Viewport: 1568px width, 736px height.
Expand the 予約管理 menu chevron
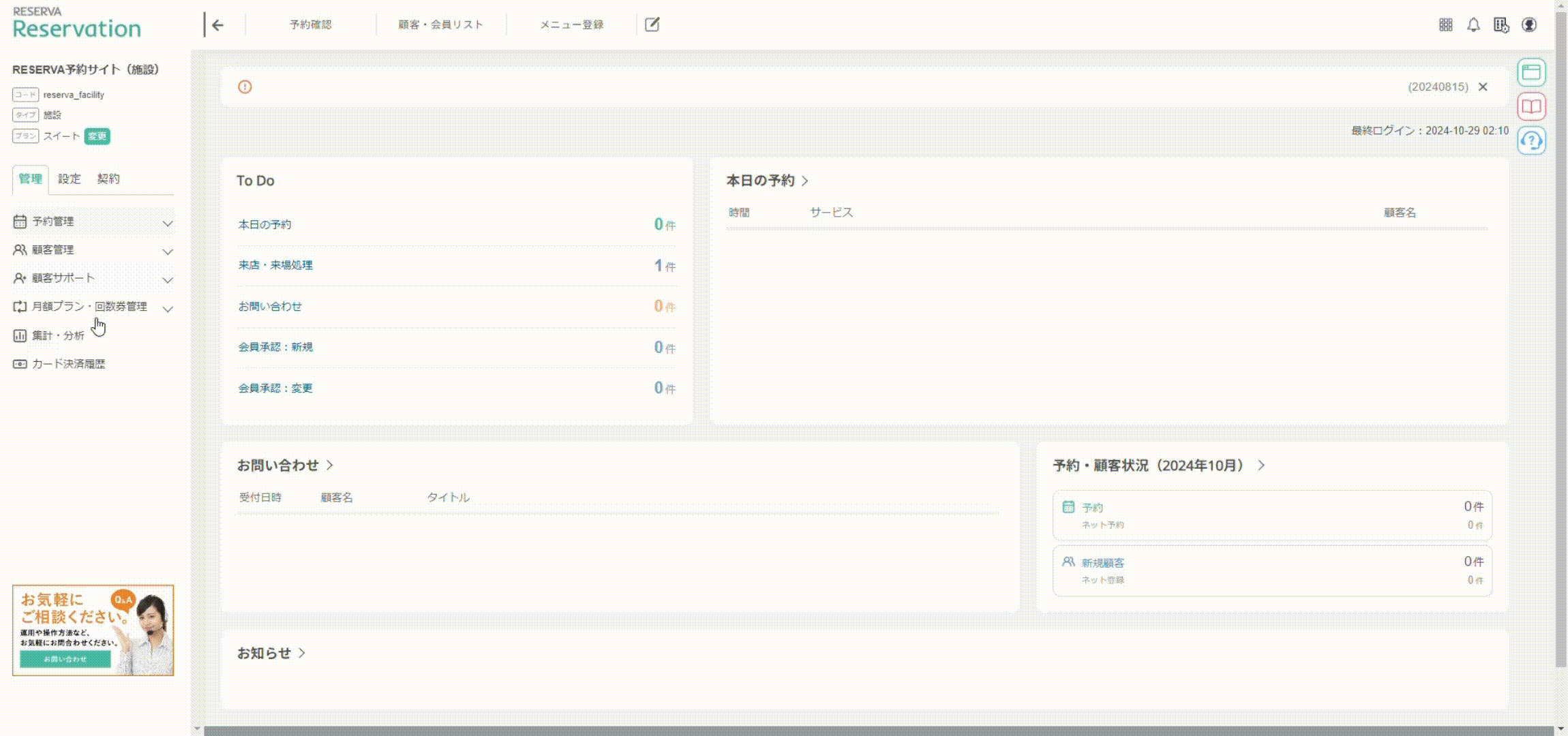[x=168, y=224]
